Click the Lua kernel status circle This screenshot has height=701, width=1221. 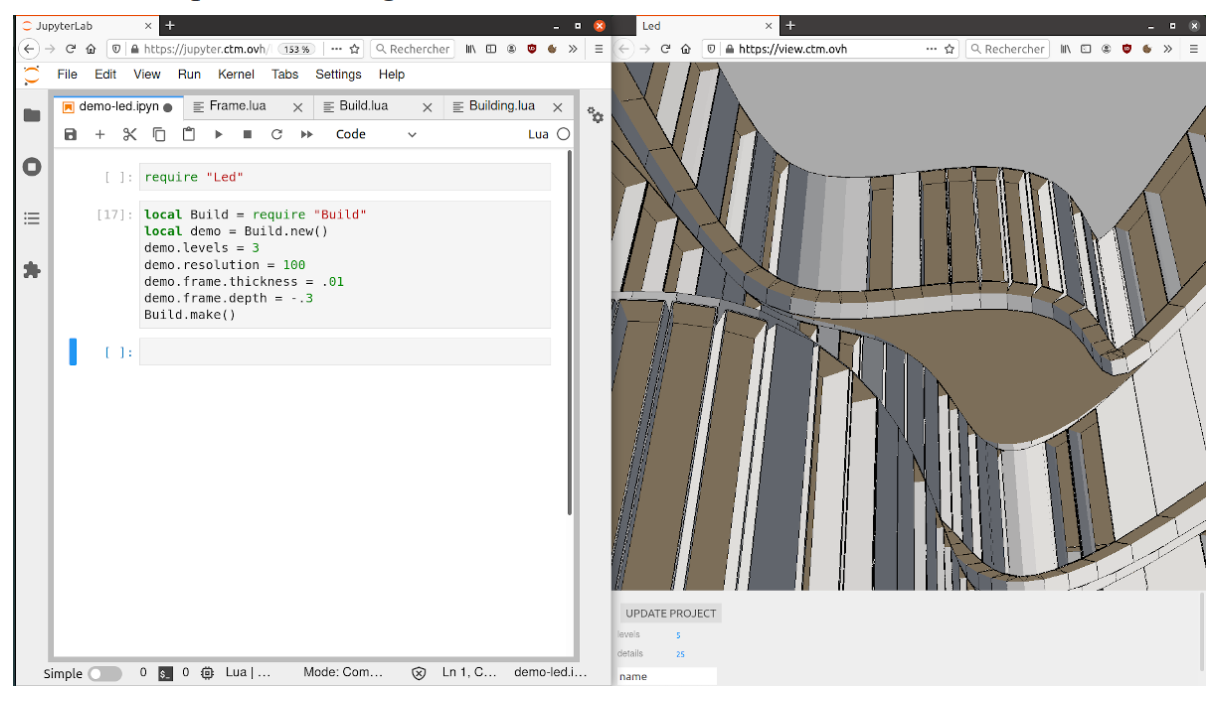coord(563,134)
